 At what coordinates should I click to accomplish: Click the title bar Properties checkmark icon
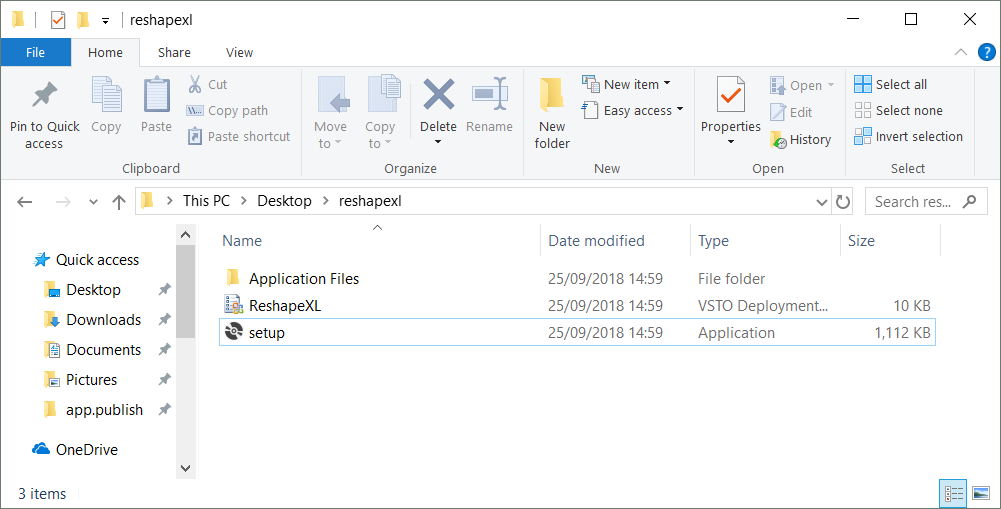tap(57, 20)
